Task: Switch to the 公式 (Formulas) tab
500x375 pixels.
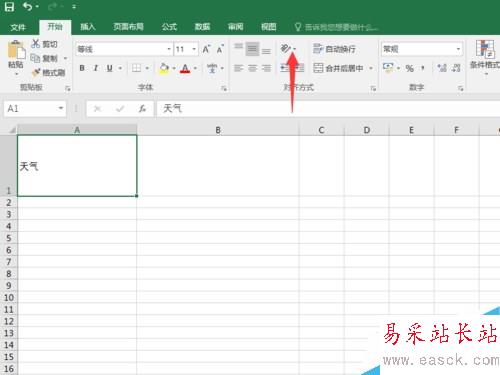Action: (x=169, y=27)
